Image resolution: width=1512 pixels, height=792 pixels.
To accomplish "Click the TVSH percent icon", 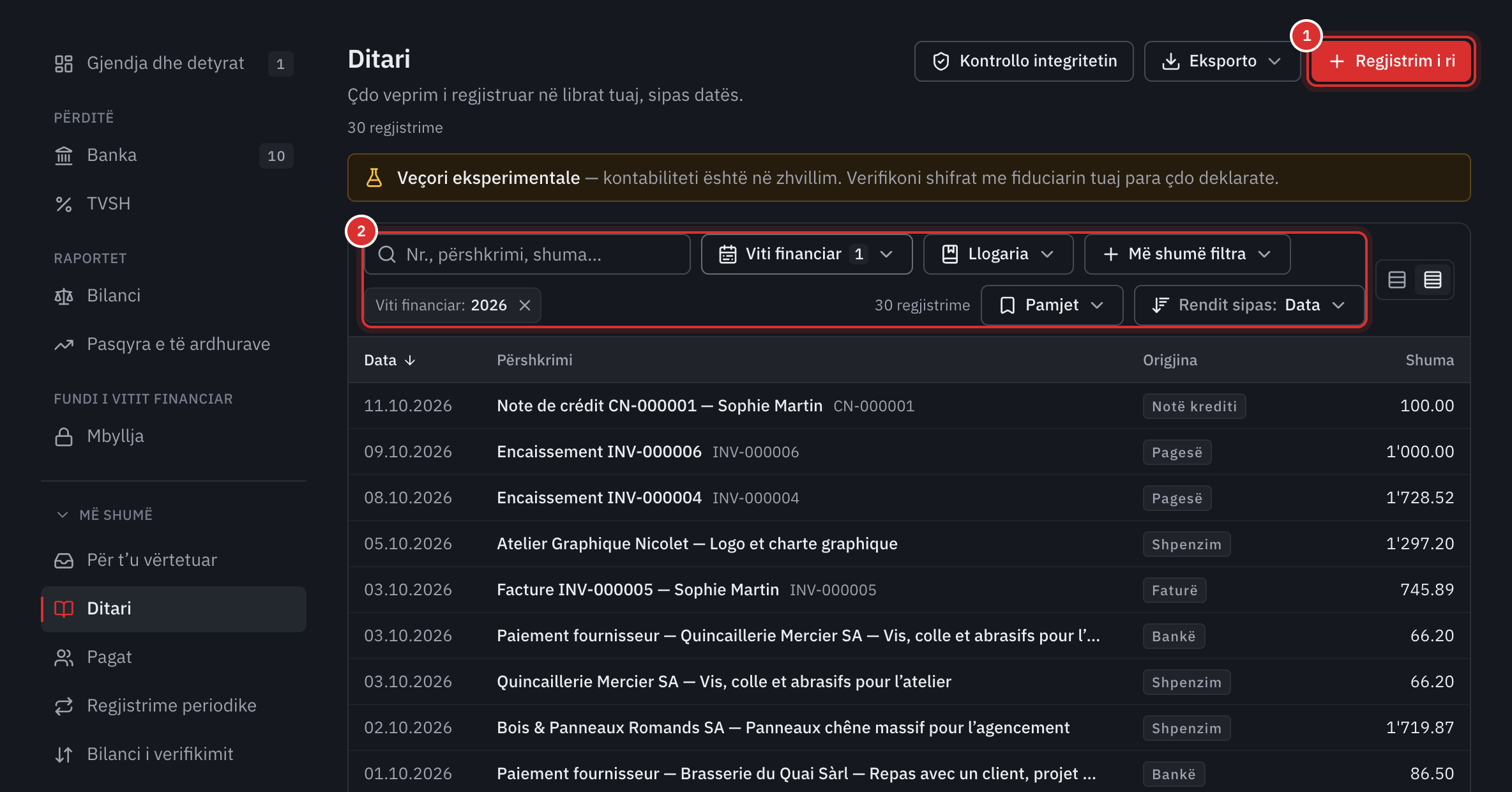I will pos(64,204).
